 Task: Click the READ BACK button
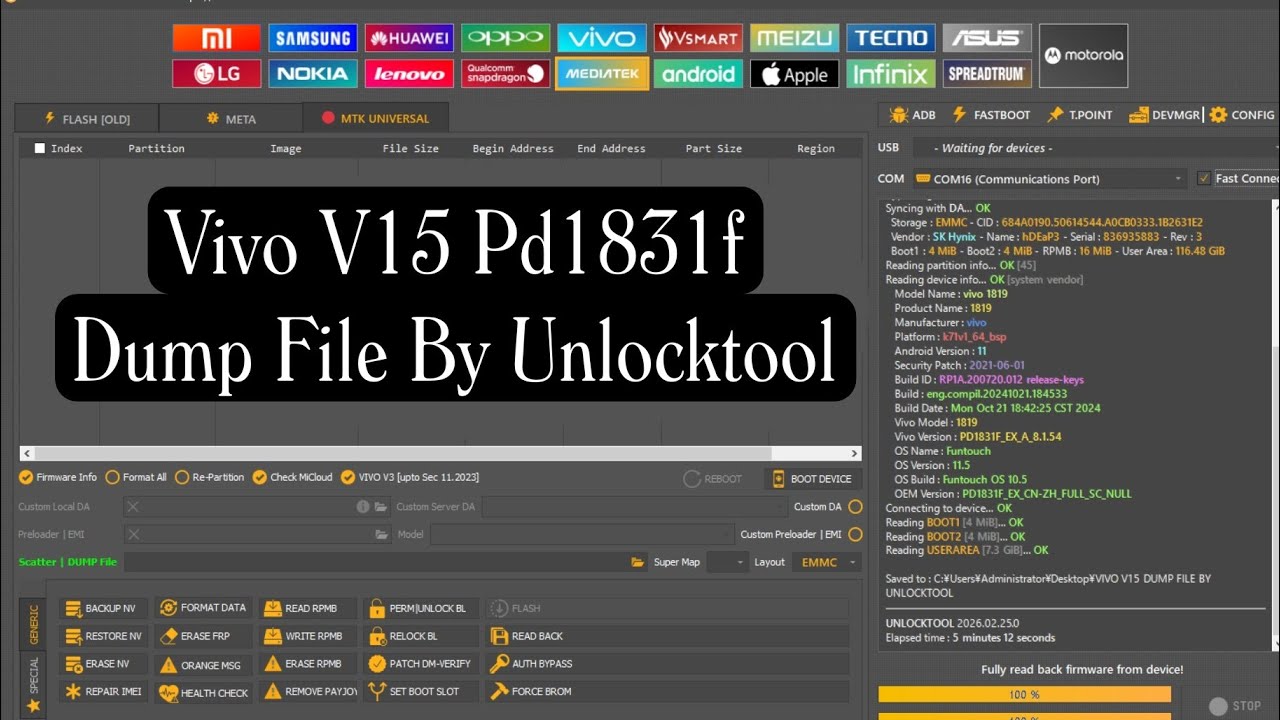(x=667, y=636)
